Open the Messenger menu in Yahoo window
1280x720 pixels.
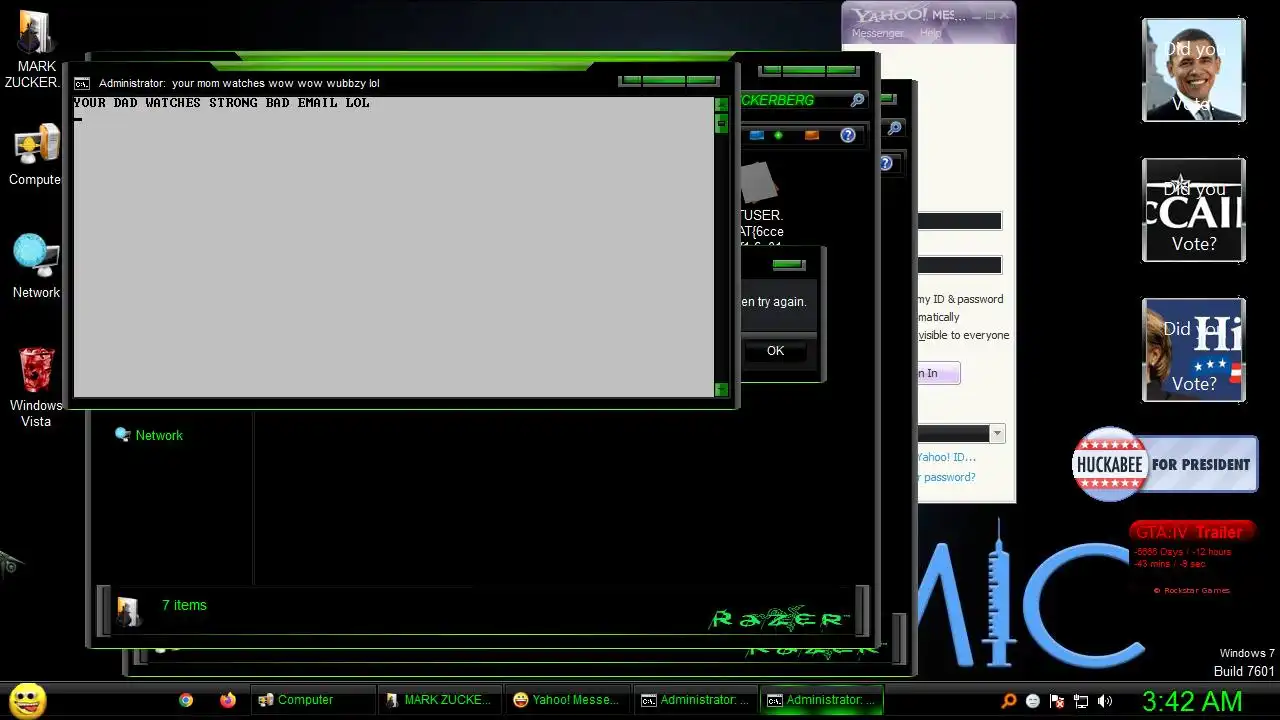[877, 33]
